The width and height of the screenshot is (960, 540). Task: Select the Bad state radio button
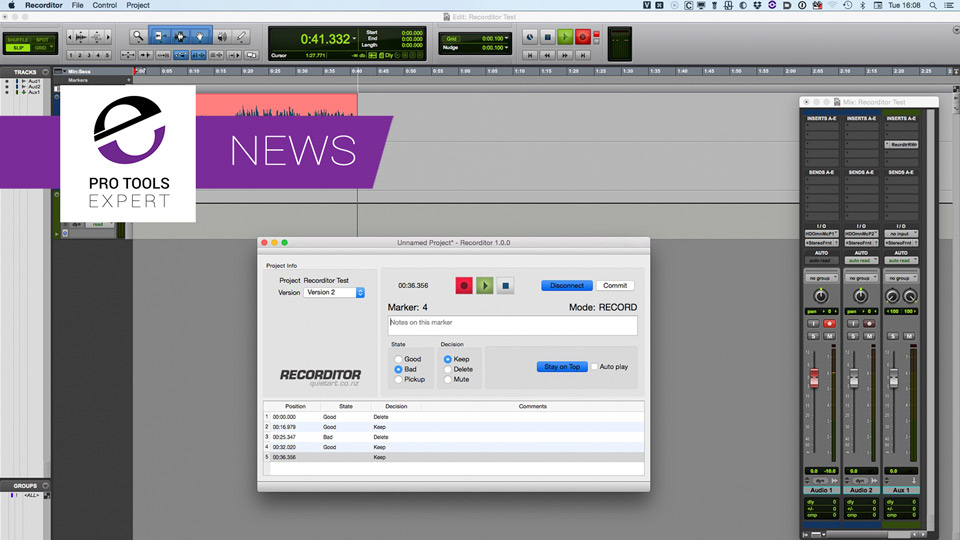click(x=399, y=369)
